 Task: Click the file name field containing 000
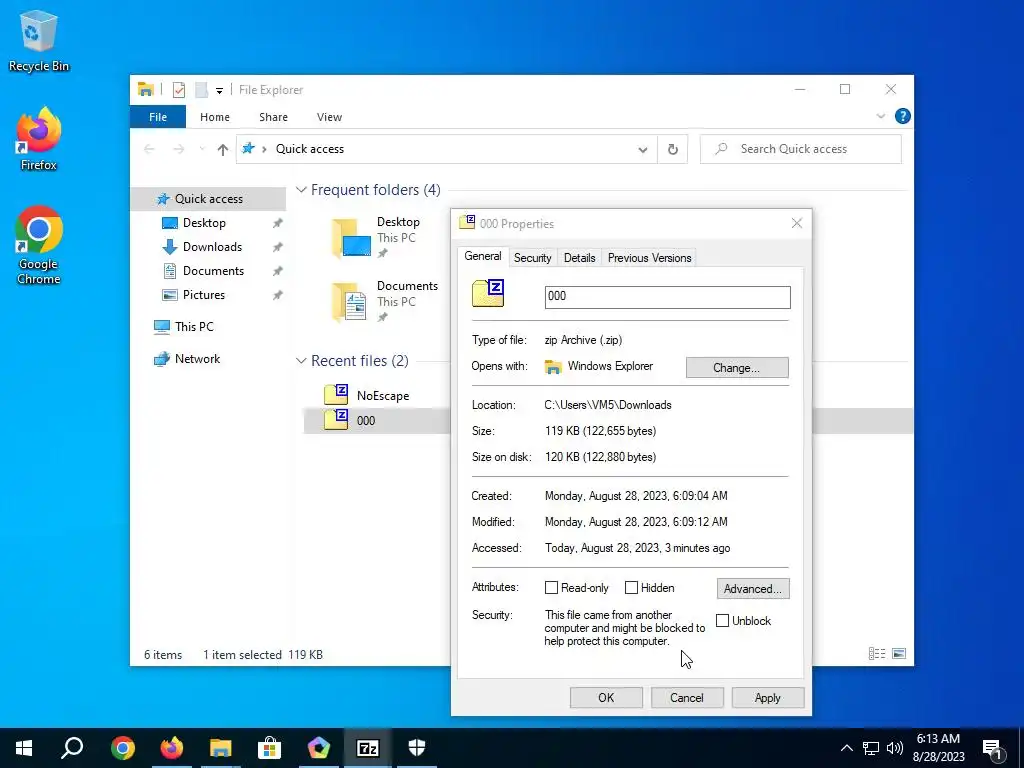click(667, 297)
